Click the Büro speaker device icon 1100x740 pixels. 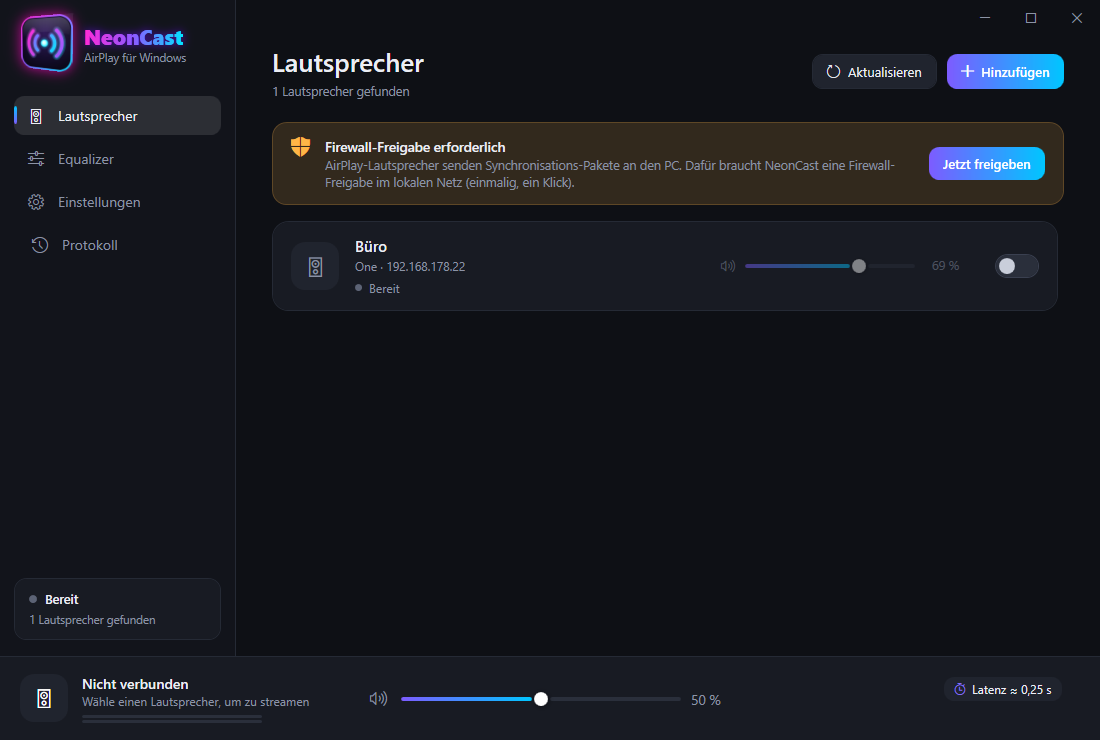[315, 267]
